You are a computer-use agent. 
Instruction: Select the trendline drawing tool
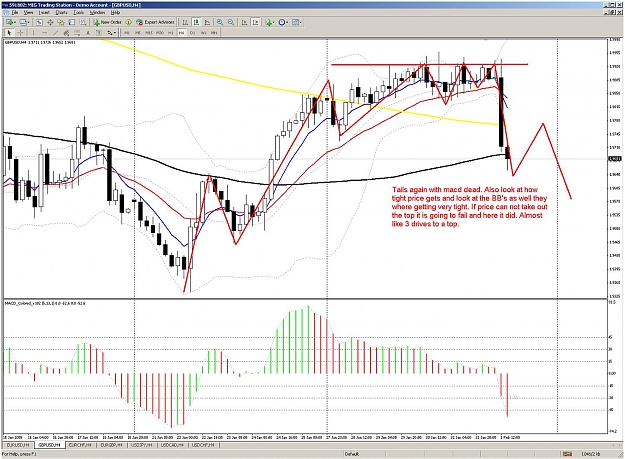[55, 33]
